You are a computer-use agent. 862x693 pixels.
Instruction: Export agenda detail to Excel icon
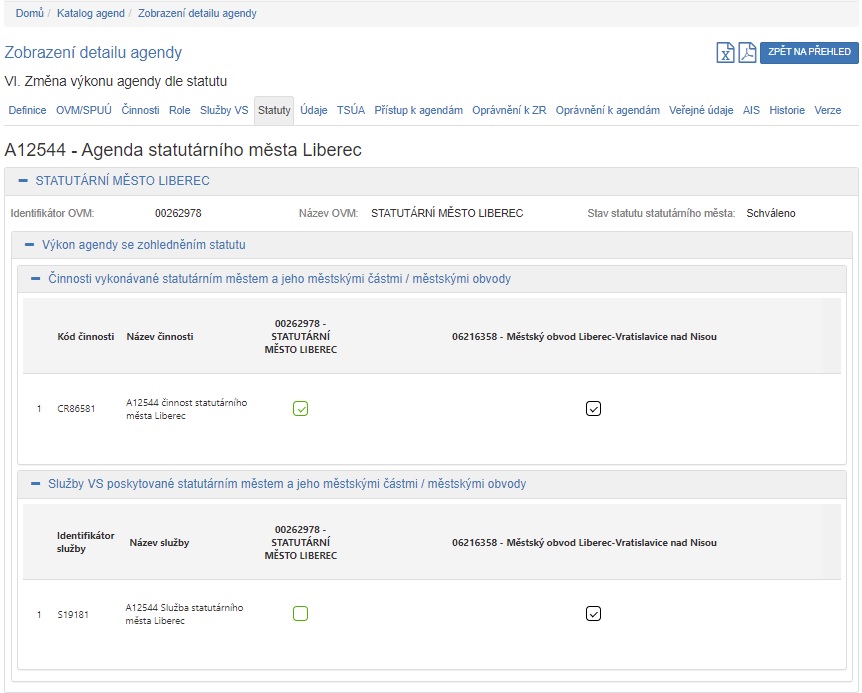click(x=726, y=53)
